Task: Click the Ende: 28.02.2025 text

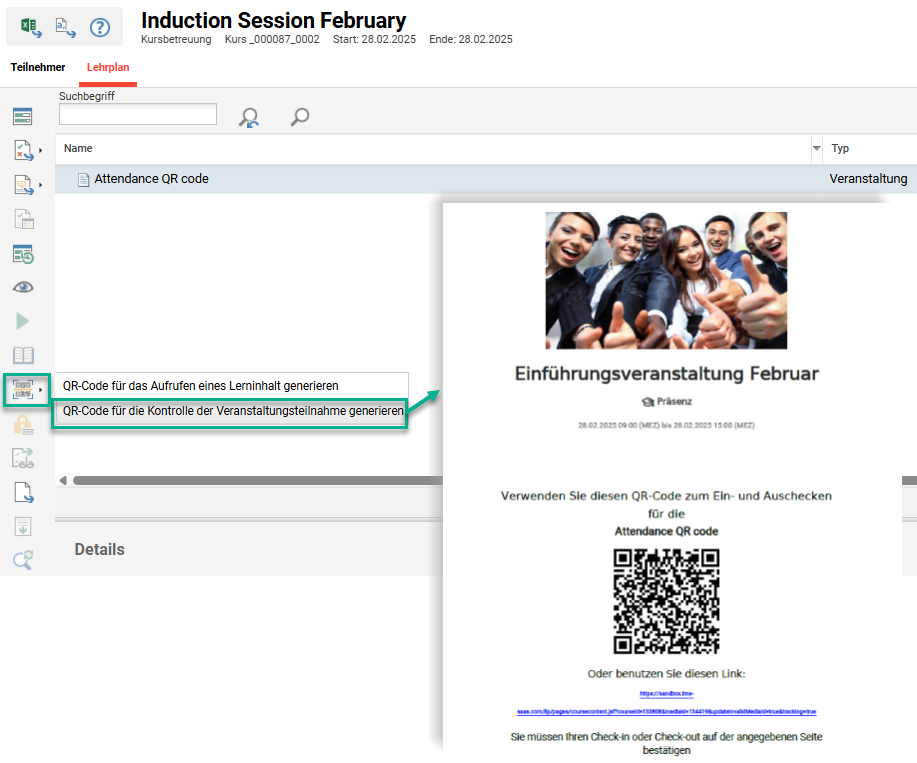Action: [x=471, y=39]
